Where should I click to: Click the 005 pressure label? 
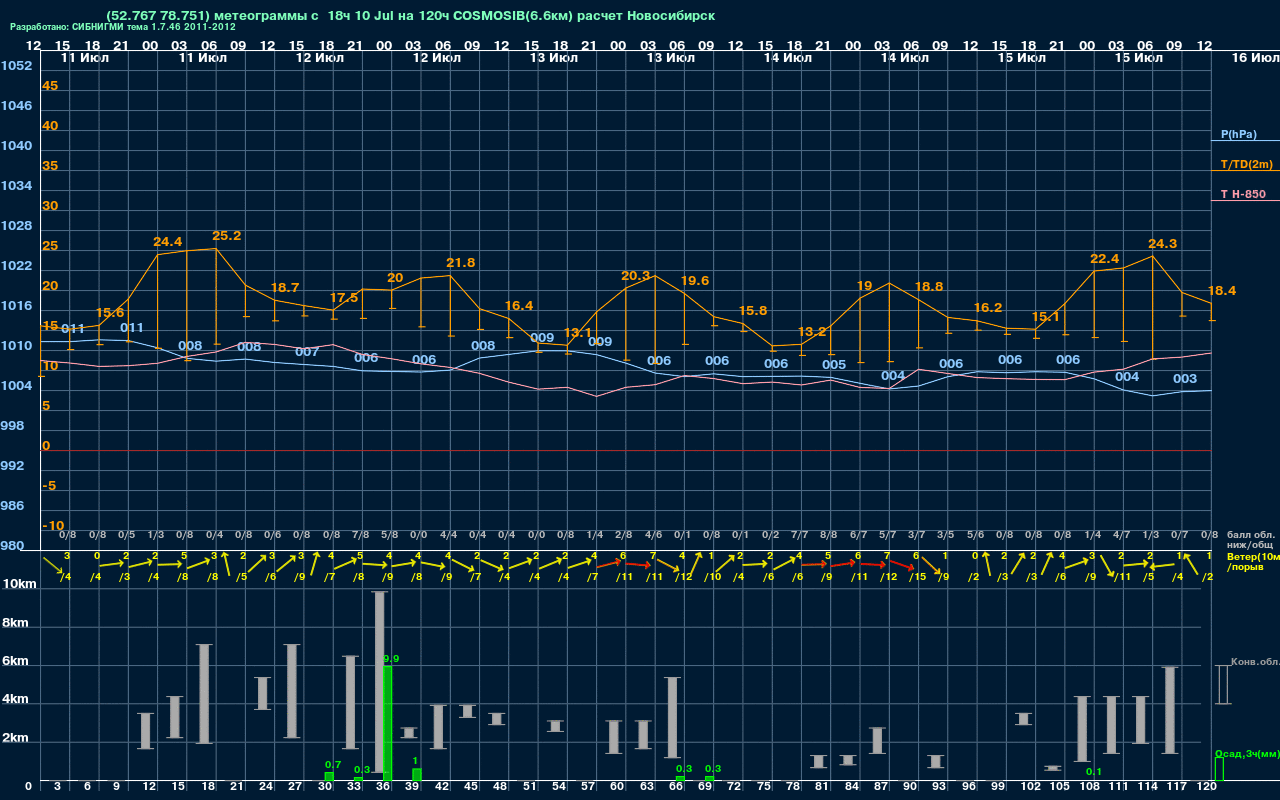(834, 365)
